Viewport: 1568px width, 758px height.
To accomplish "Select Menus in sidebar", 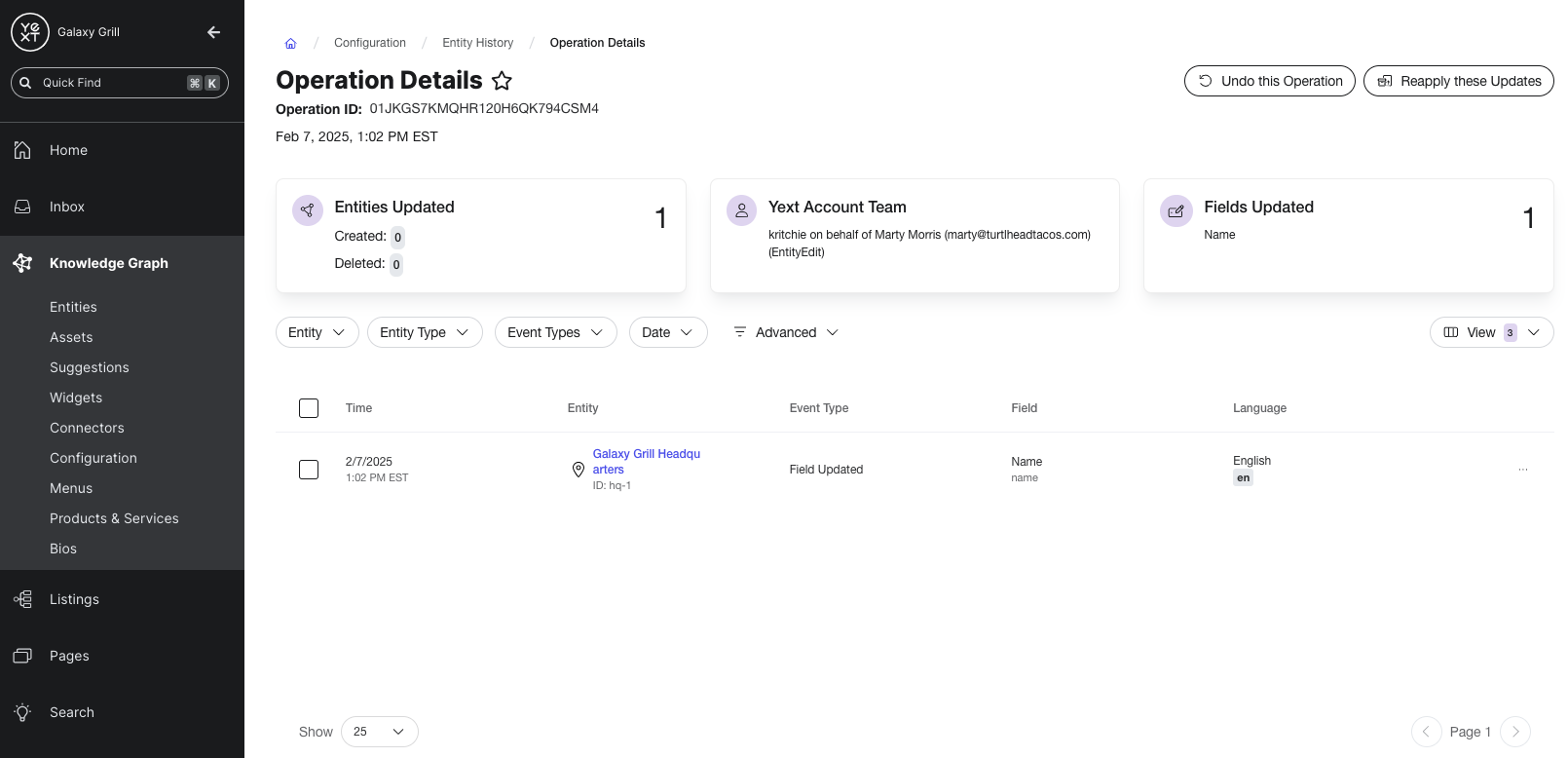I will point(71,488).
